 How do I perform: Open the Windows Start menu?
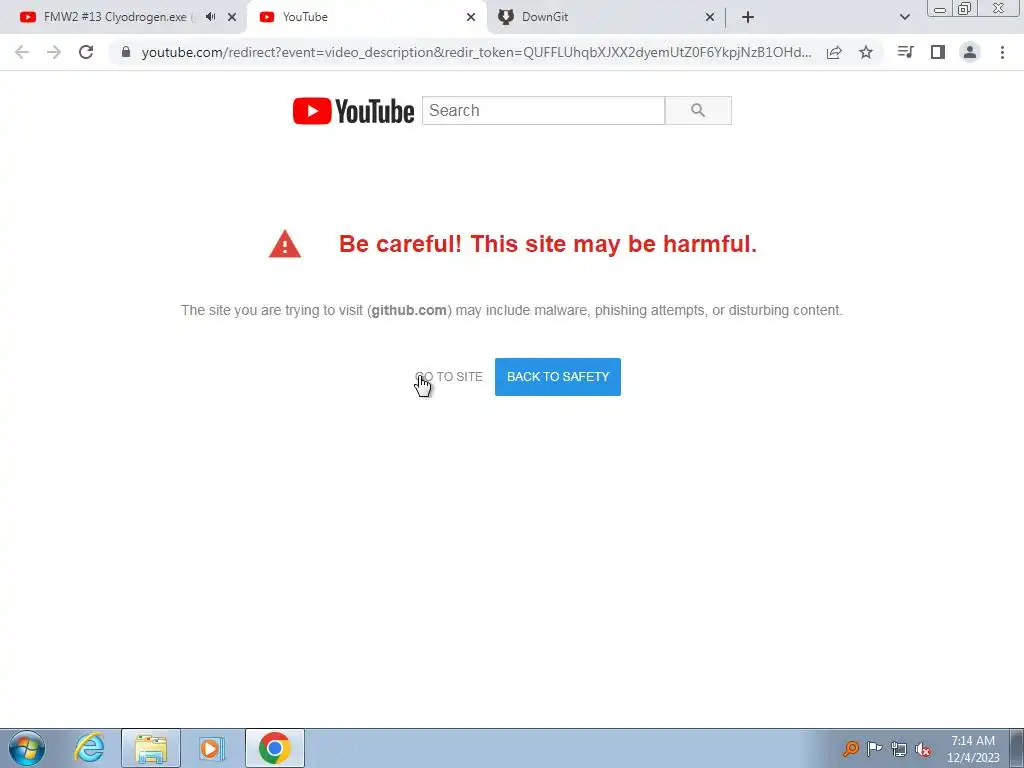pos(27,748)
